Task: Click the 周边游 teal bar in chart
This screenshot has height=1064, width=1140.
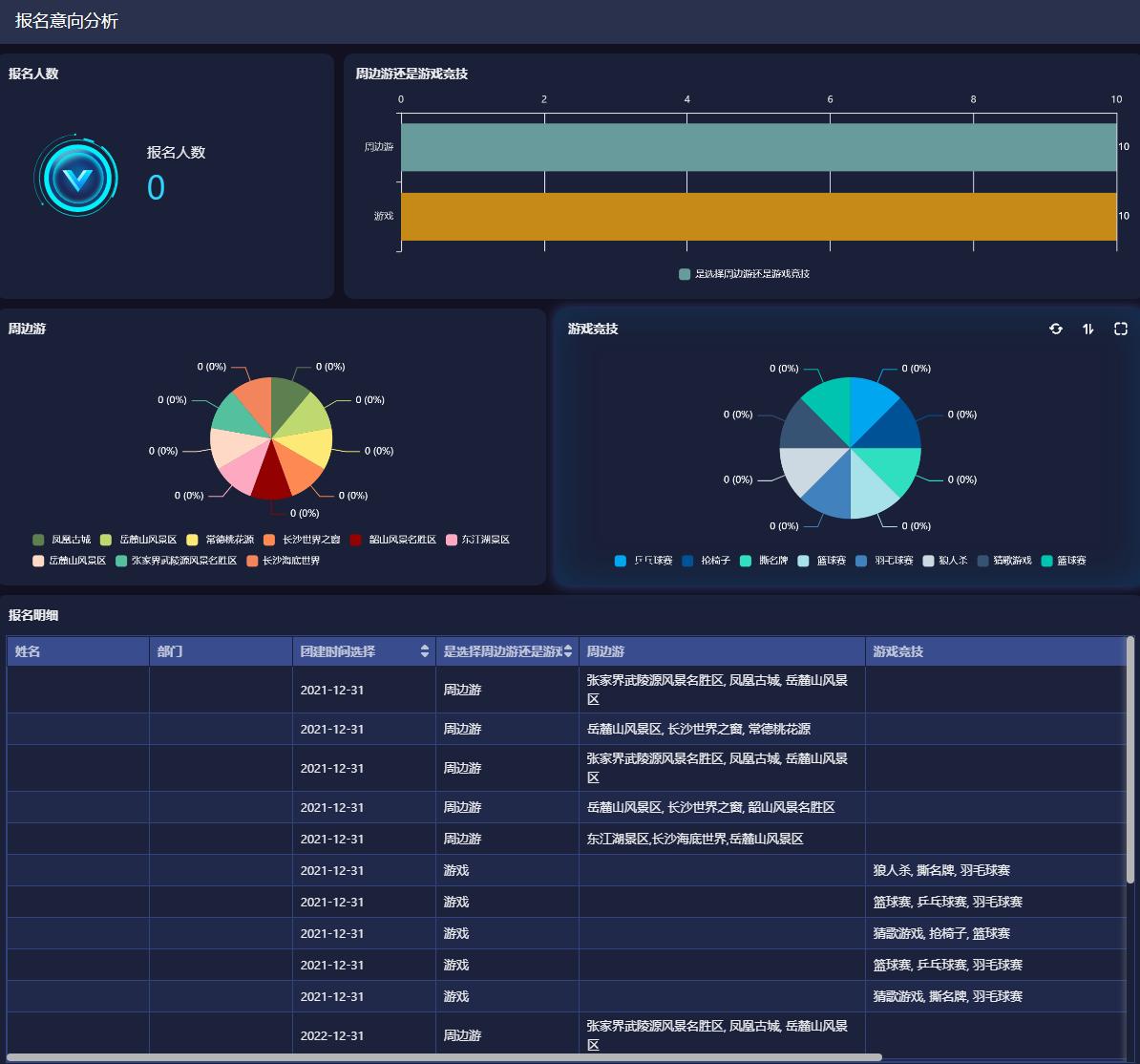Action: tap(758, 147)
